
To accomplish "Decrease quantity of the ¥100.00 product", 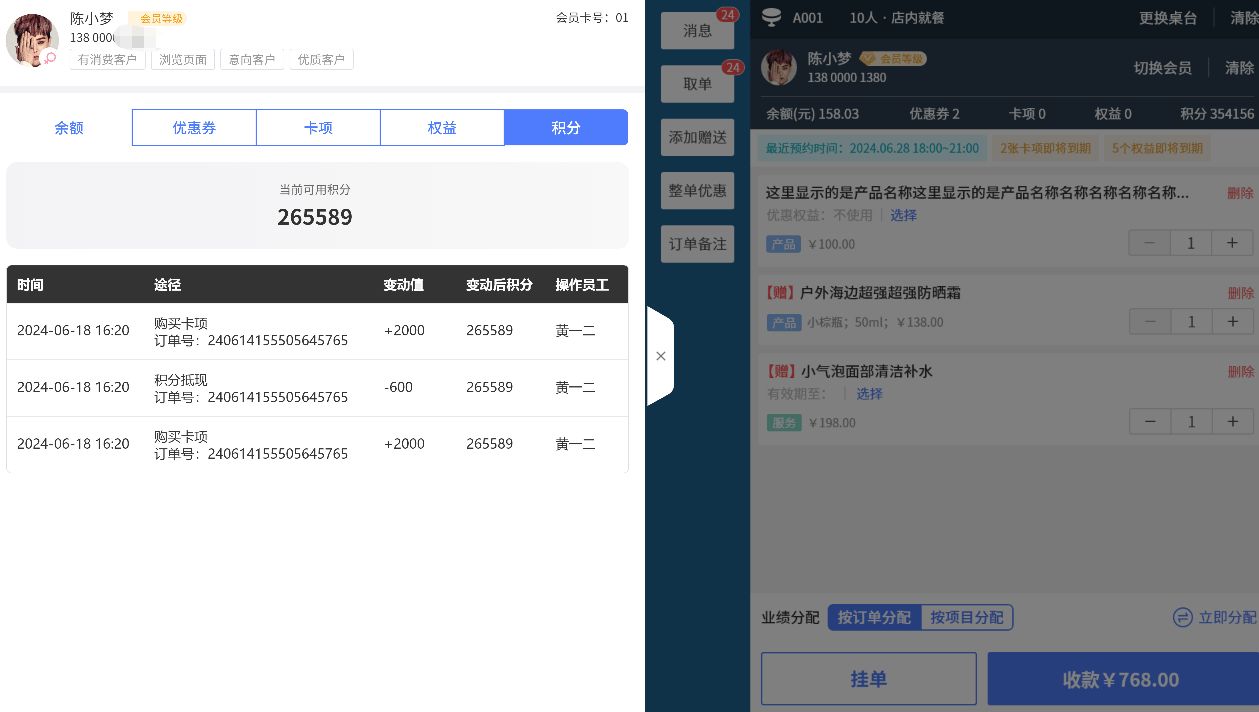I will pos(1150,243).
